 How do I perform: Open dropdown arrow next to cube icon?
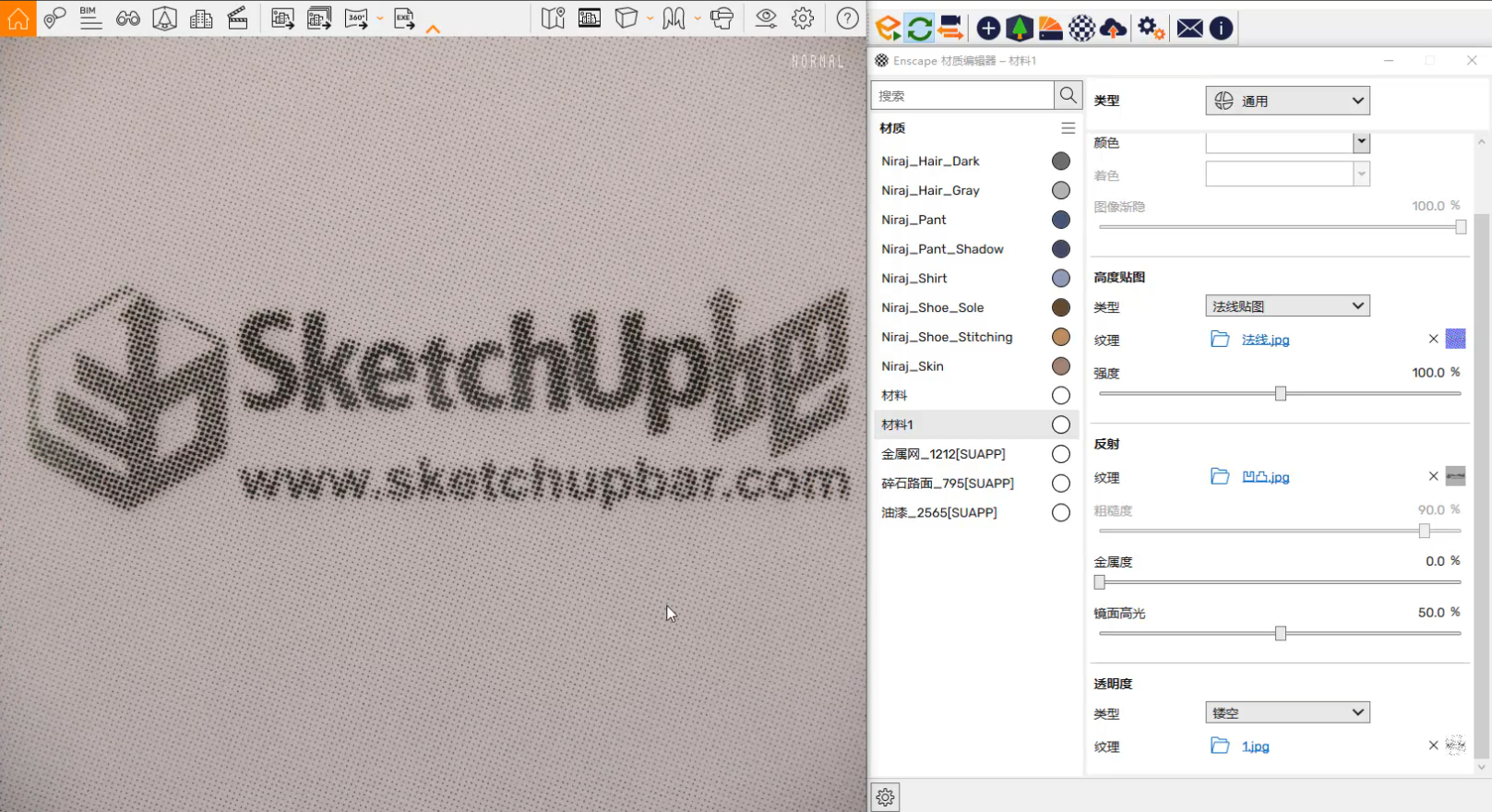click(651, 18)
